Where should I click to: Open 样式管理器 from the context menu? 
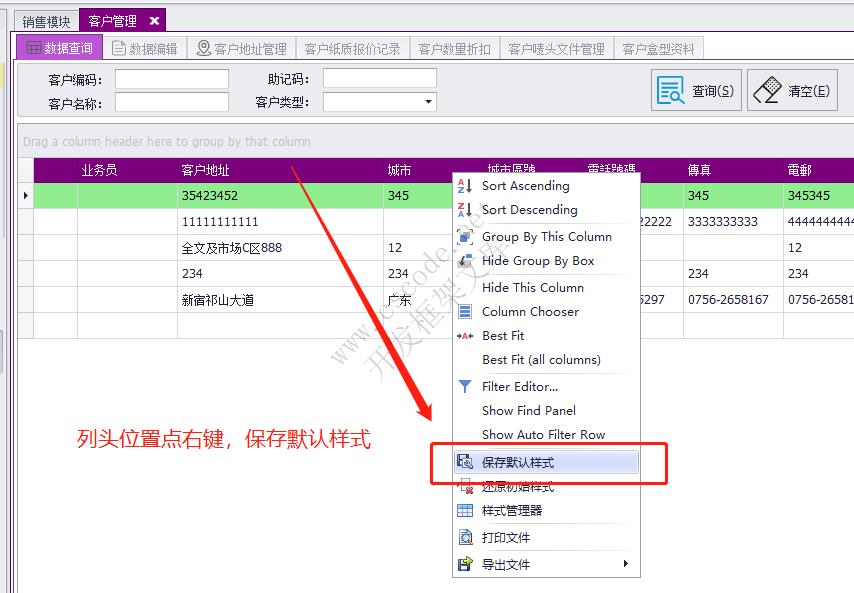pos(512,512)
